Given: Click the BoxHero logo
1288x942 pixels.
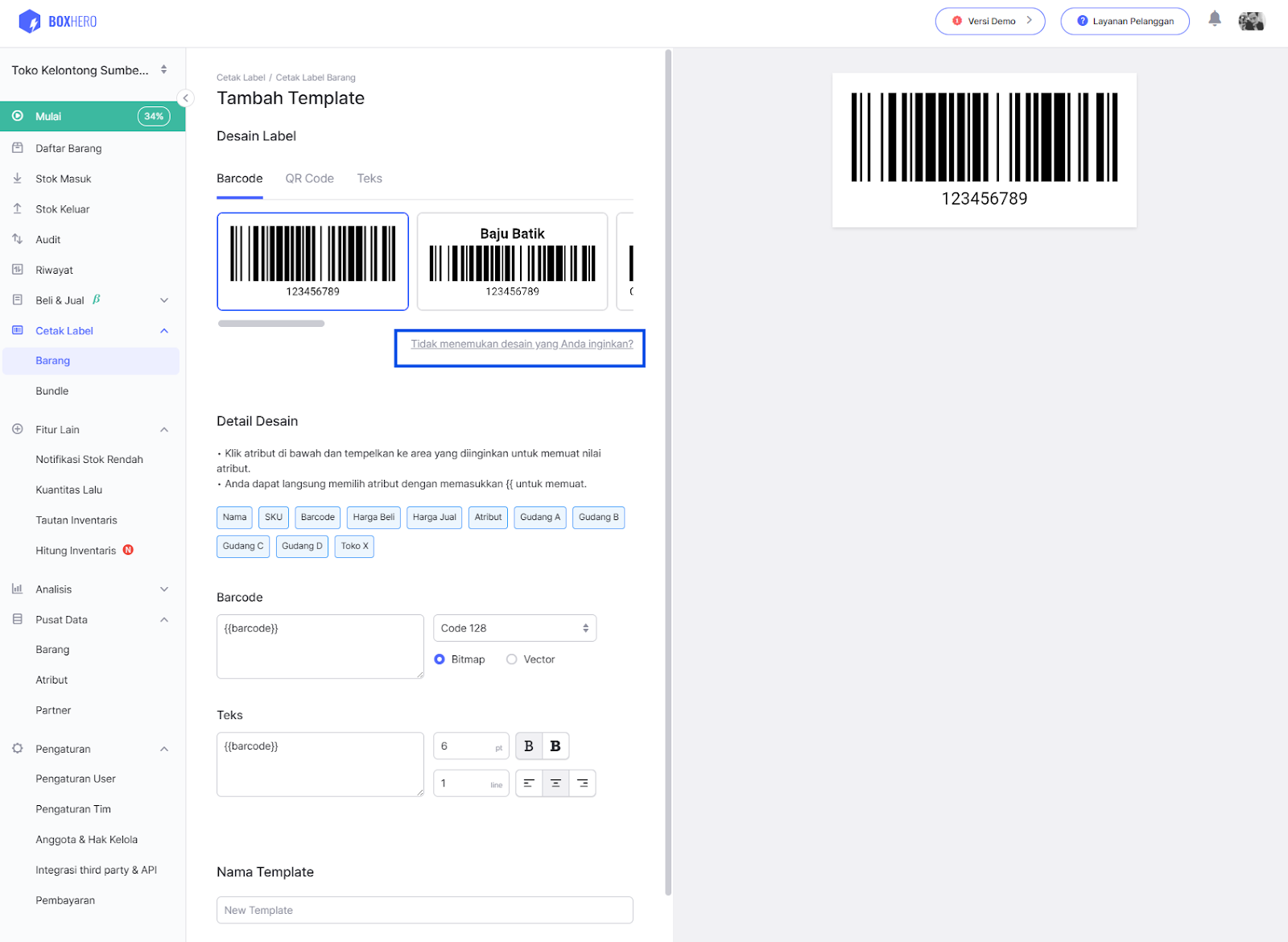Looking at the screenshot, I should pos(57,22).
